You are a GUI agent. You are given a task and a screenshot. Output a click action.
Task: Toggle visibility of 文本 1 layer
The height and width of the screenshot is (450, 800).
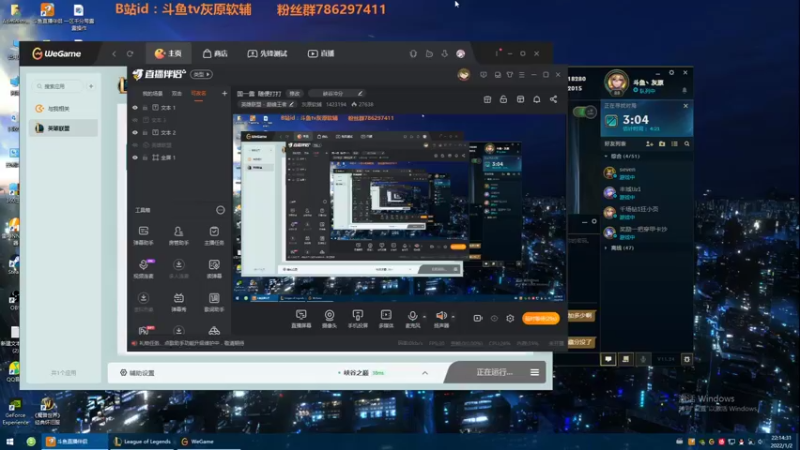coord(135,108)
